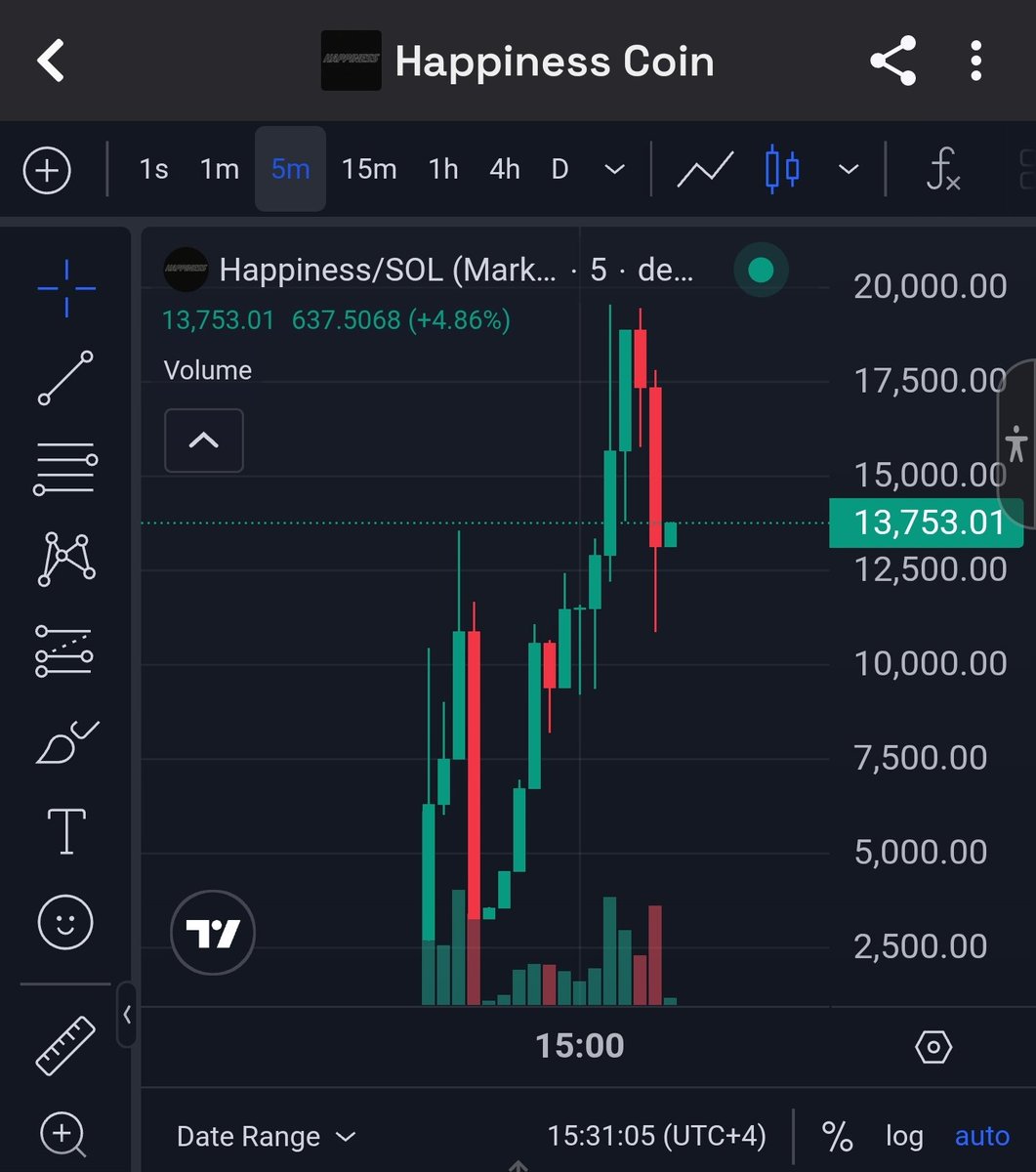Expand chart style dropdown chevron

(x=849, y=170)
